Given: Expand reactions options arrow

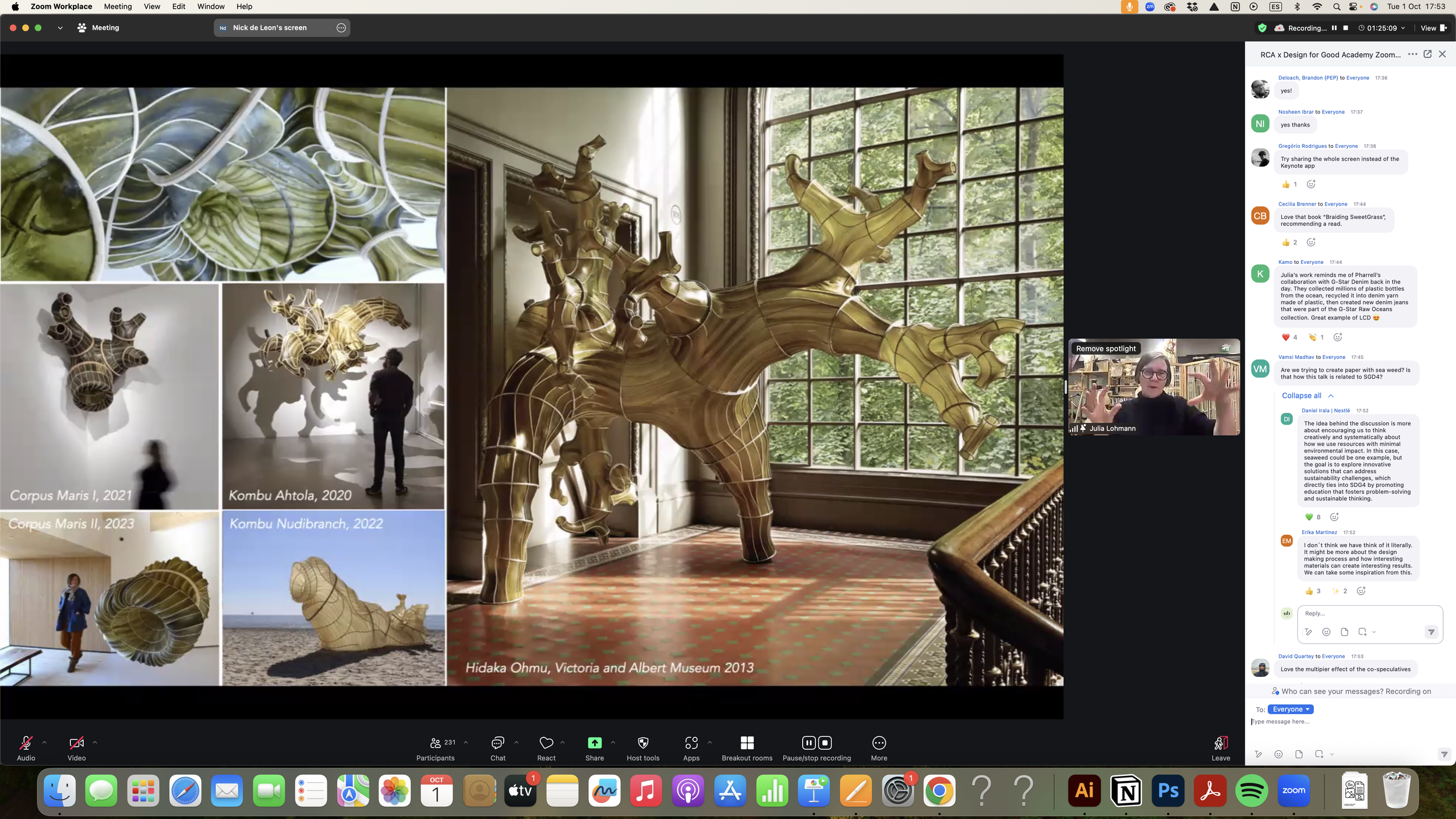Looking at the screenshot, I should coord(563,742).
